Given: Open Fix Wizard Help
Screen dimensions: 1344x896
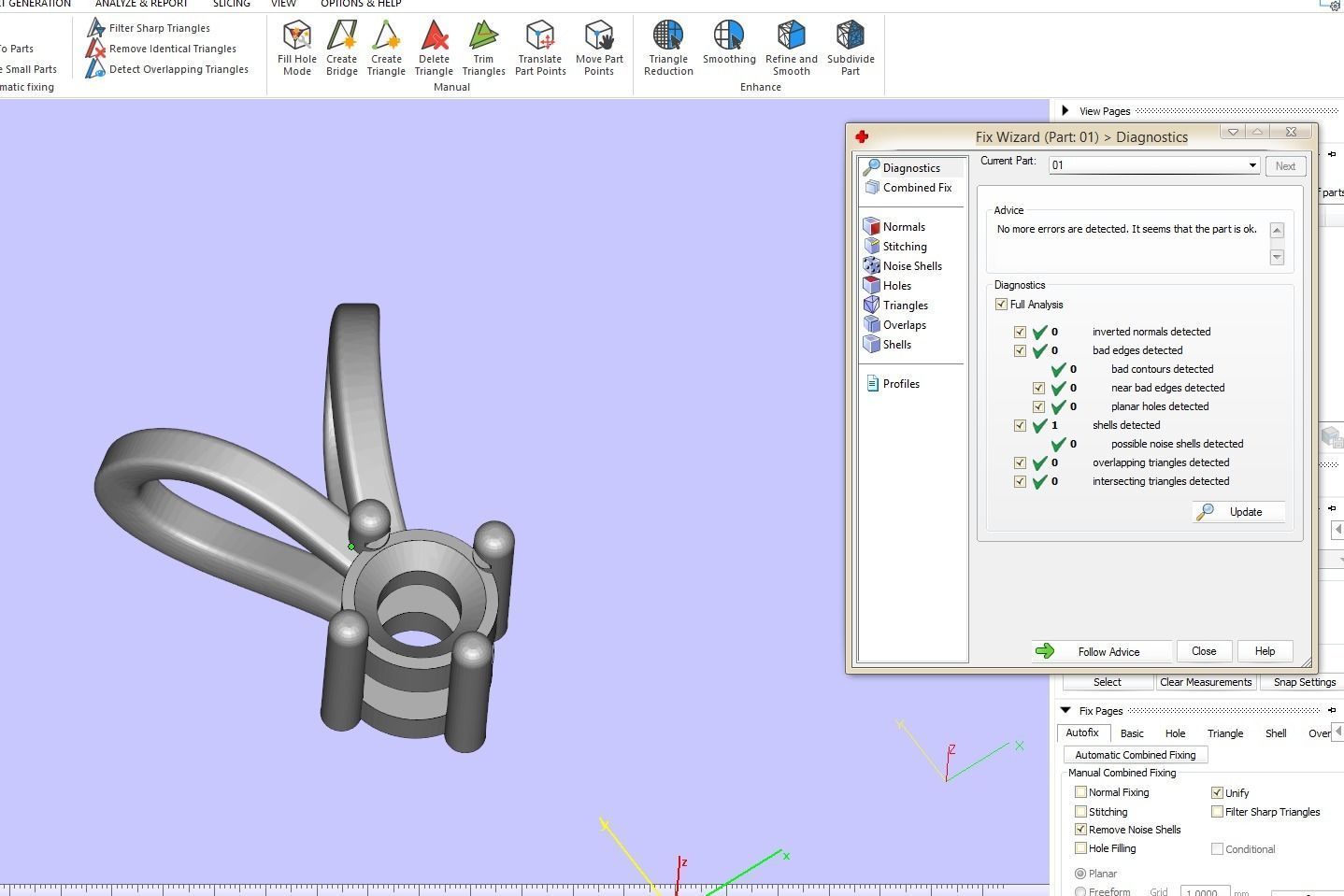Looking at the screenshot, I should pos(1265,651).
